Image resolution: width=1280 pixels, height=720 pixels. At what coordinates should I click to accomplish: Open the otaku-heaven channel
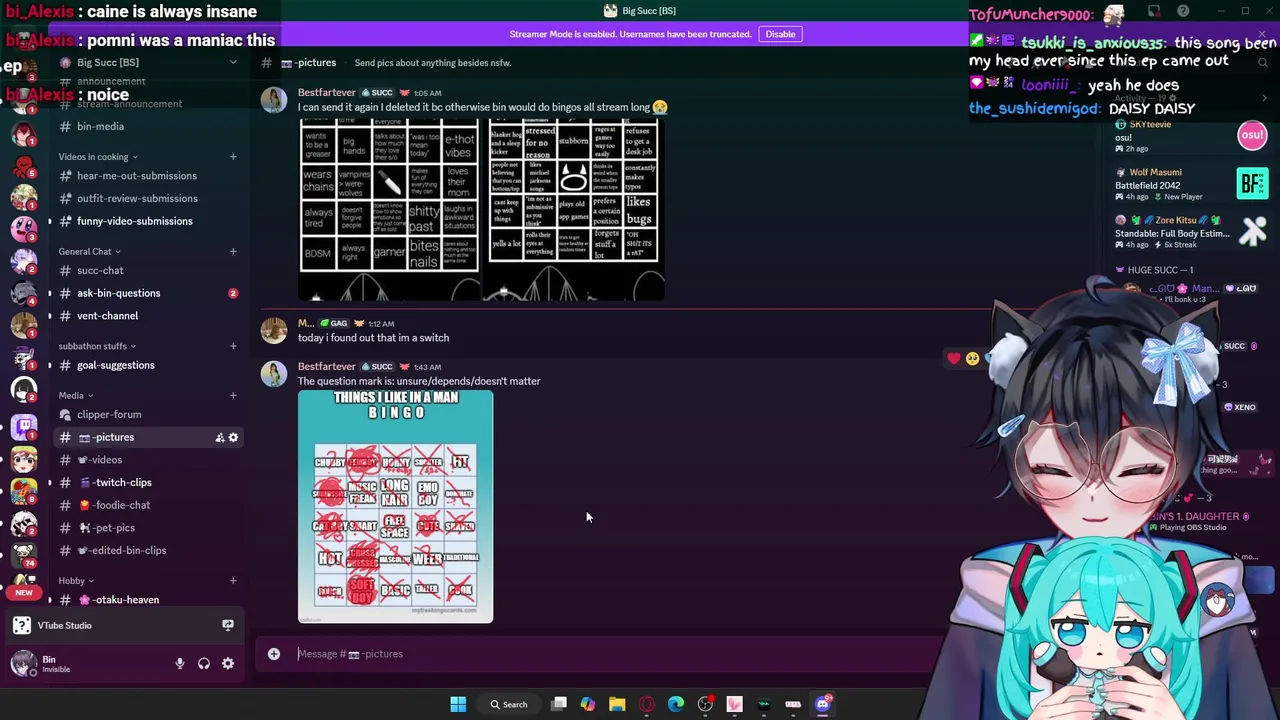(148, 600)
